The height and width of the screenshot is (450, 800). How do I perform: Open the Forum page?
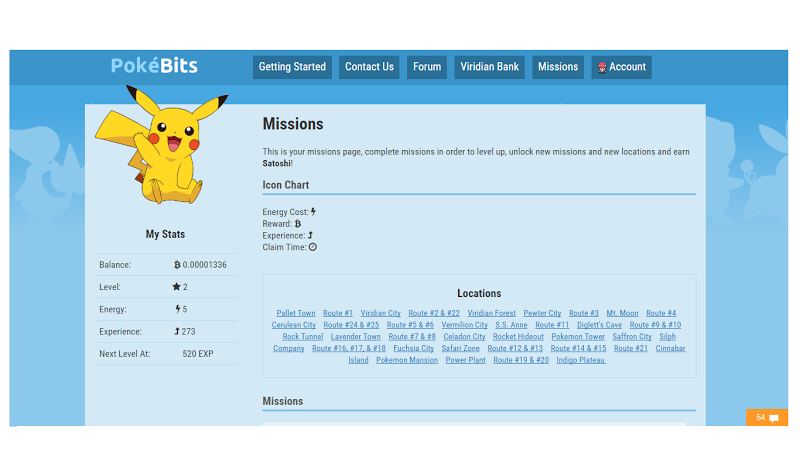pos(427,67)
